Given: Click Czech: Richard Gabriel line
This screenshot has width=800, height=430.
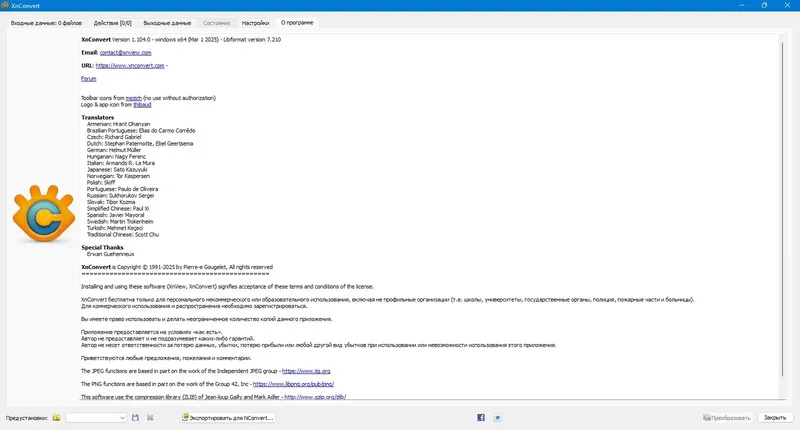Looking at the screenshot, I should click(114, 137).
